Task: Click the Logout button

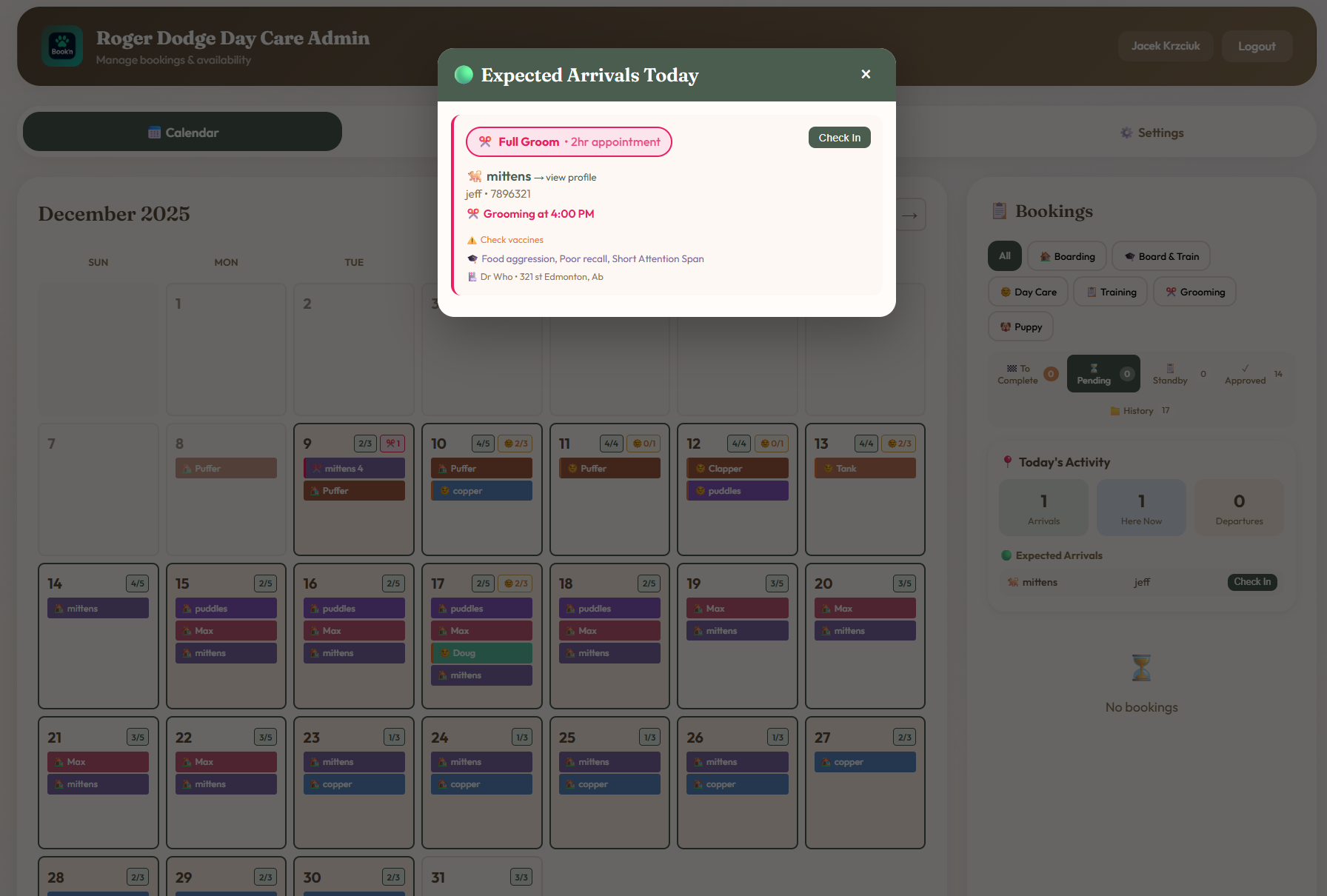Action: click(x=1256, y=46)
